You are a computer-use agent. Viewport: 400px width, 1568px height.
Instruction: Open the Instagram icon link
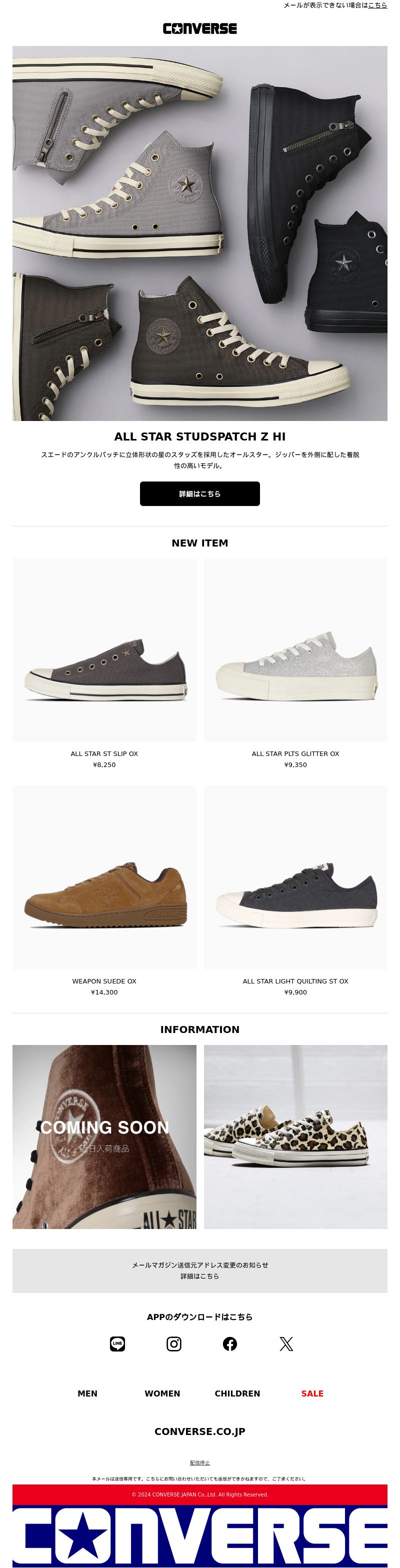click(x=174, y=1343)
